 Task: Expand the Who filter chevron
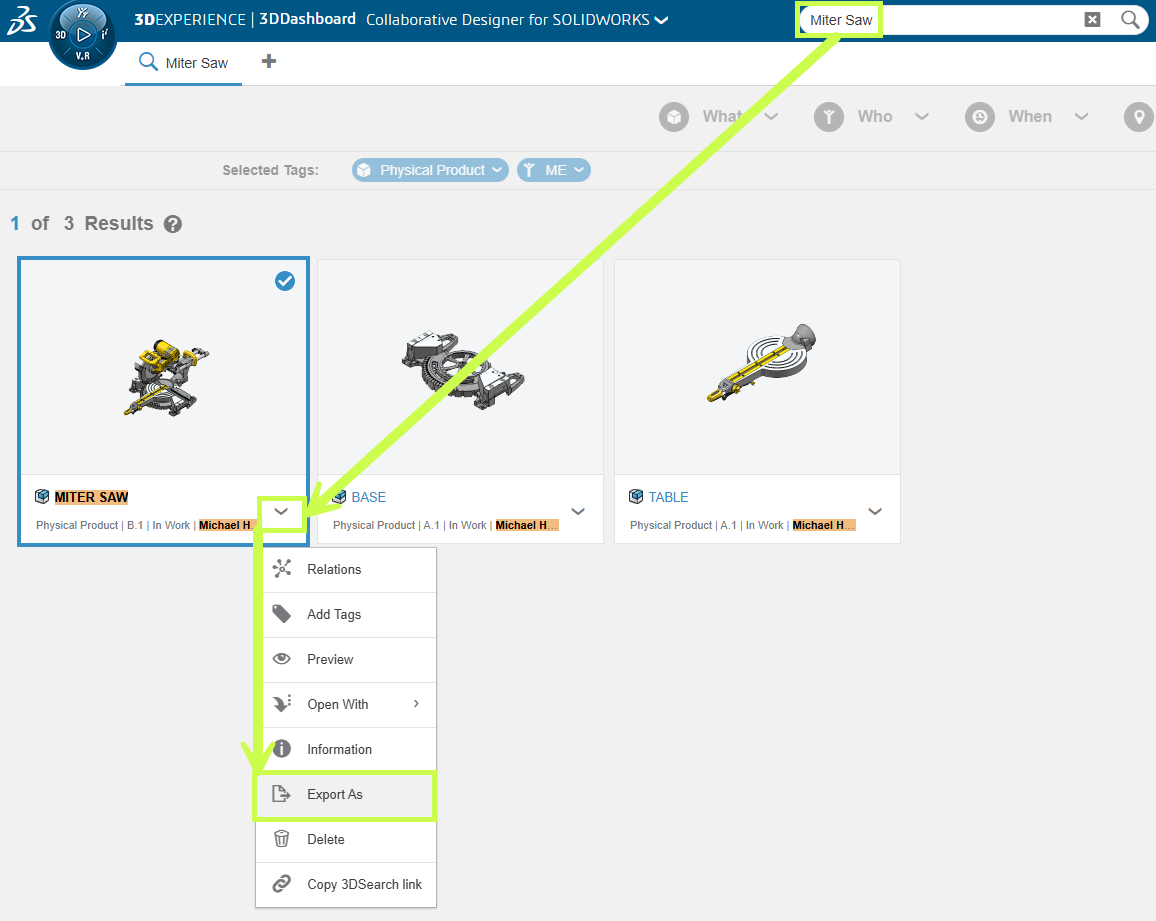[922, 117]
